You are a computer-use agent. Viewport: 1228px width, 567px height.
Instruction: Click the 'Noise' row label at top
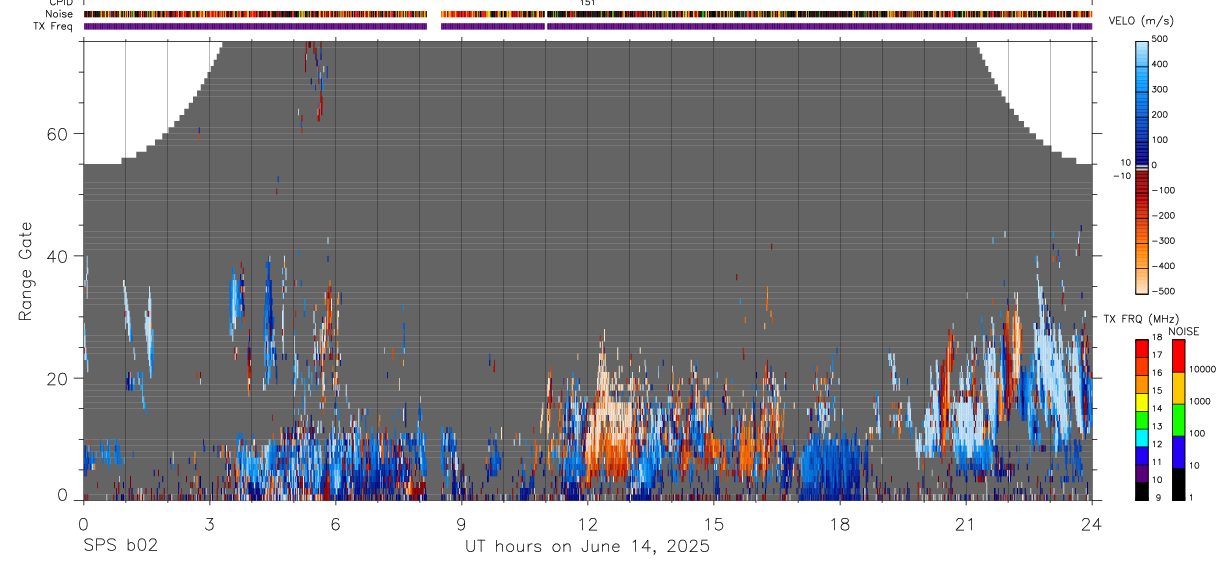tap(59, 14)
